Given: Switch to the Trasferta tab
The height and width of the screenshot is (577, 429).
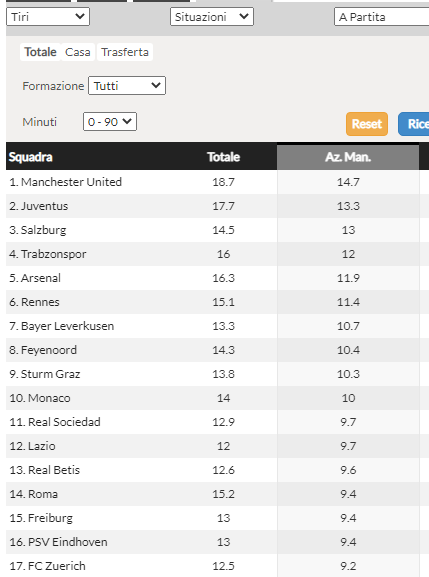Looking at the screenshot, I should pyautogui.click(x=125, y=52).
